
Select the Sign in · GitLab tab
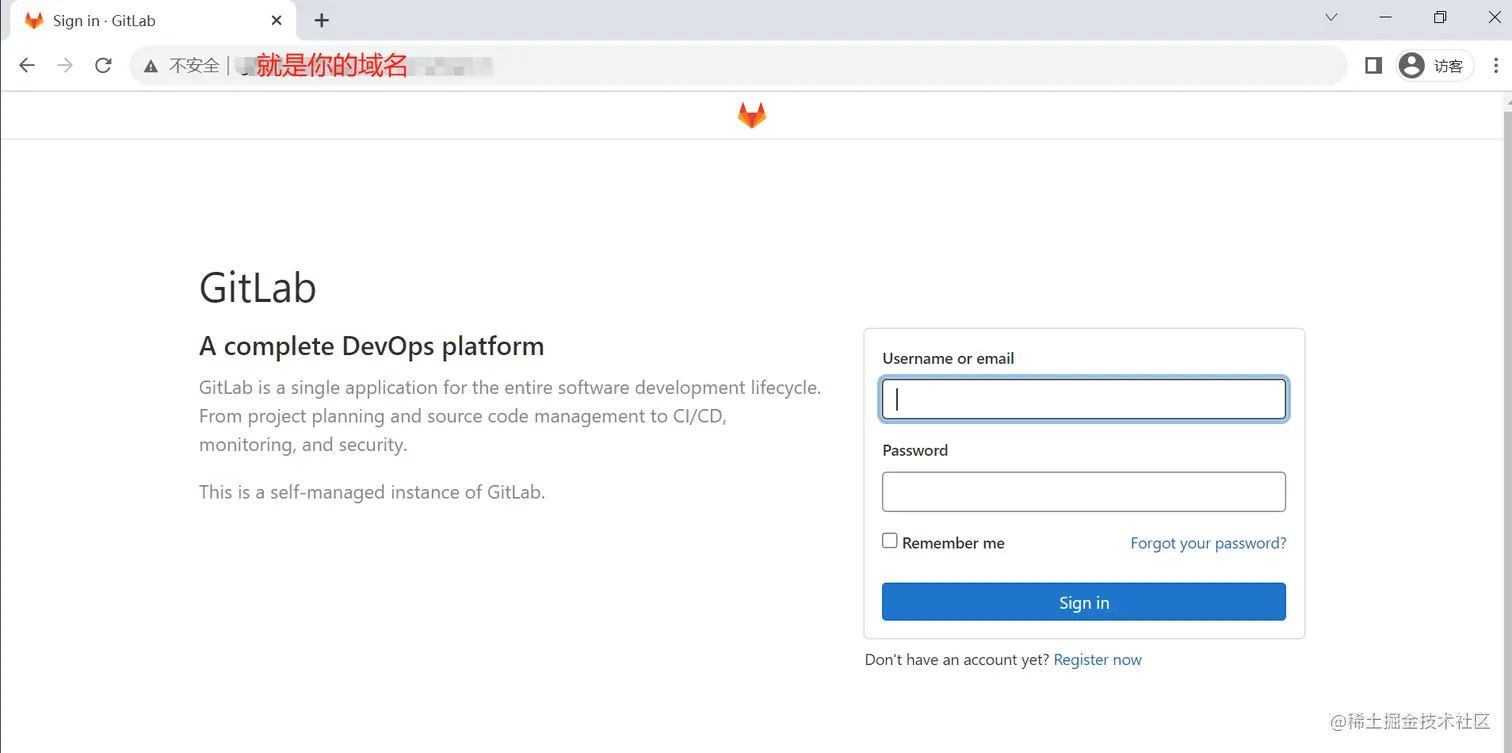(150, 20)
